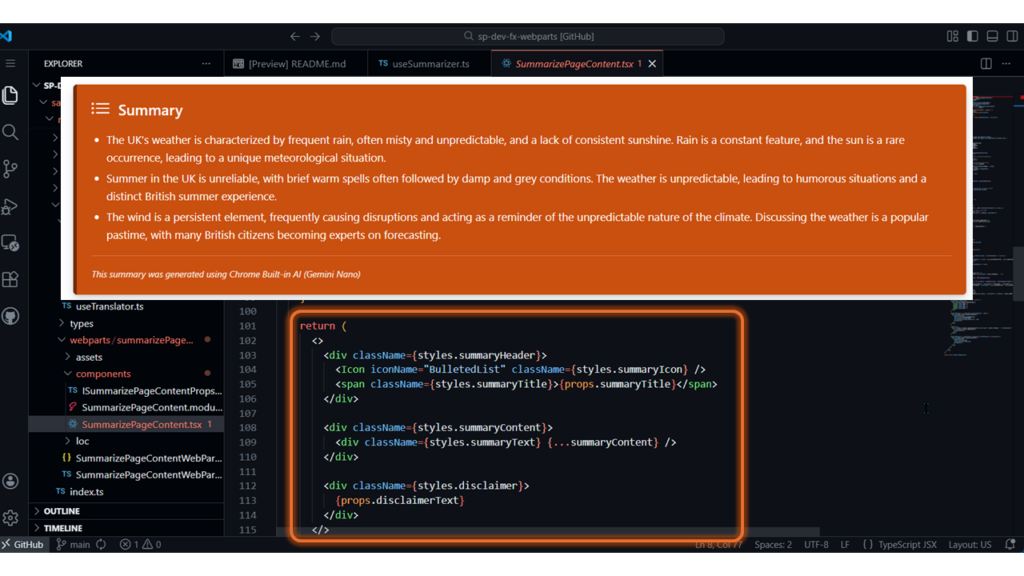1024x576 pixels.
Task: Expand the OUTLINE section
Action: (x=61, y=511)
